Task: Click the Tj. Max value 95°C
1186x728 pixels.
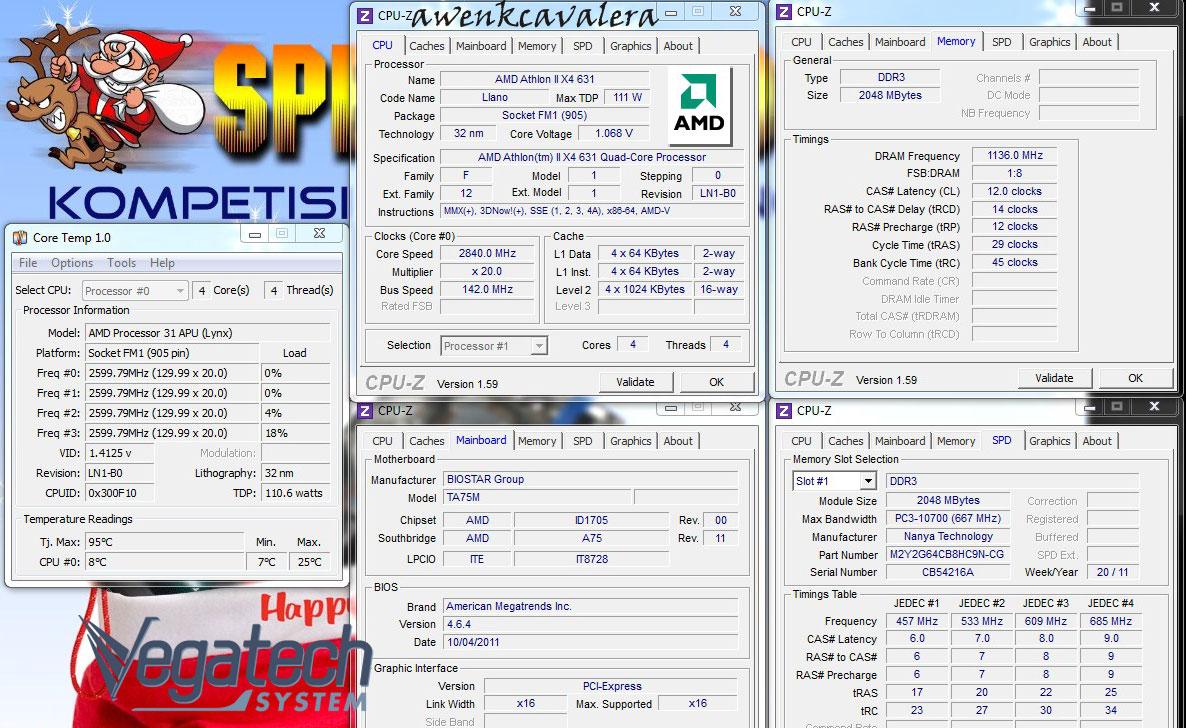Action: pos(164,542)
